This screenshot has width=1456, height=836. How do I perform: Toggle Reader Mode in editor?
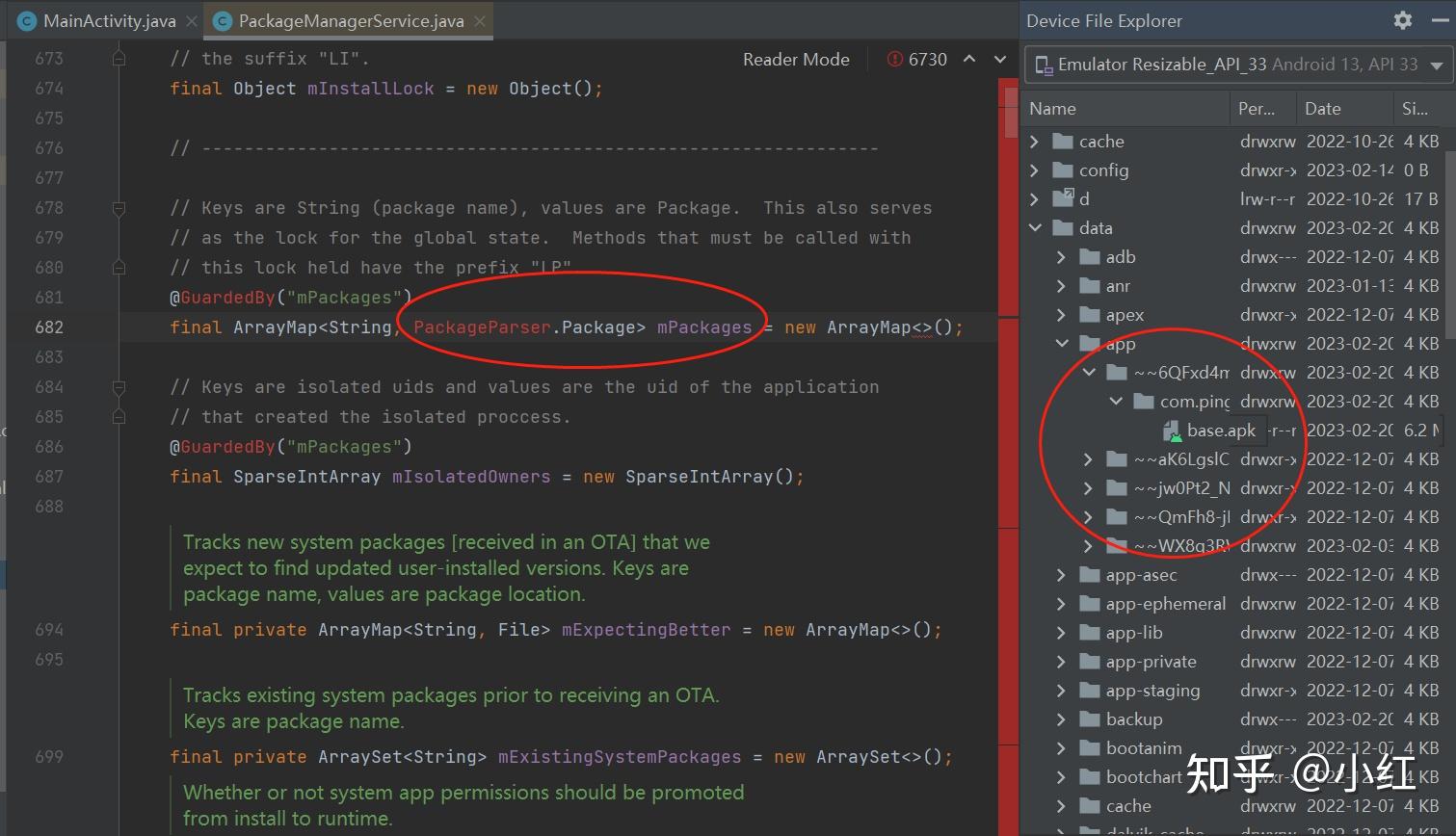point(796,60)
